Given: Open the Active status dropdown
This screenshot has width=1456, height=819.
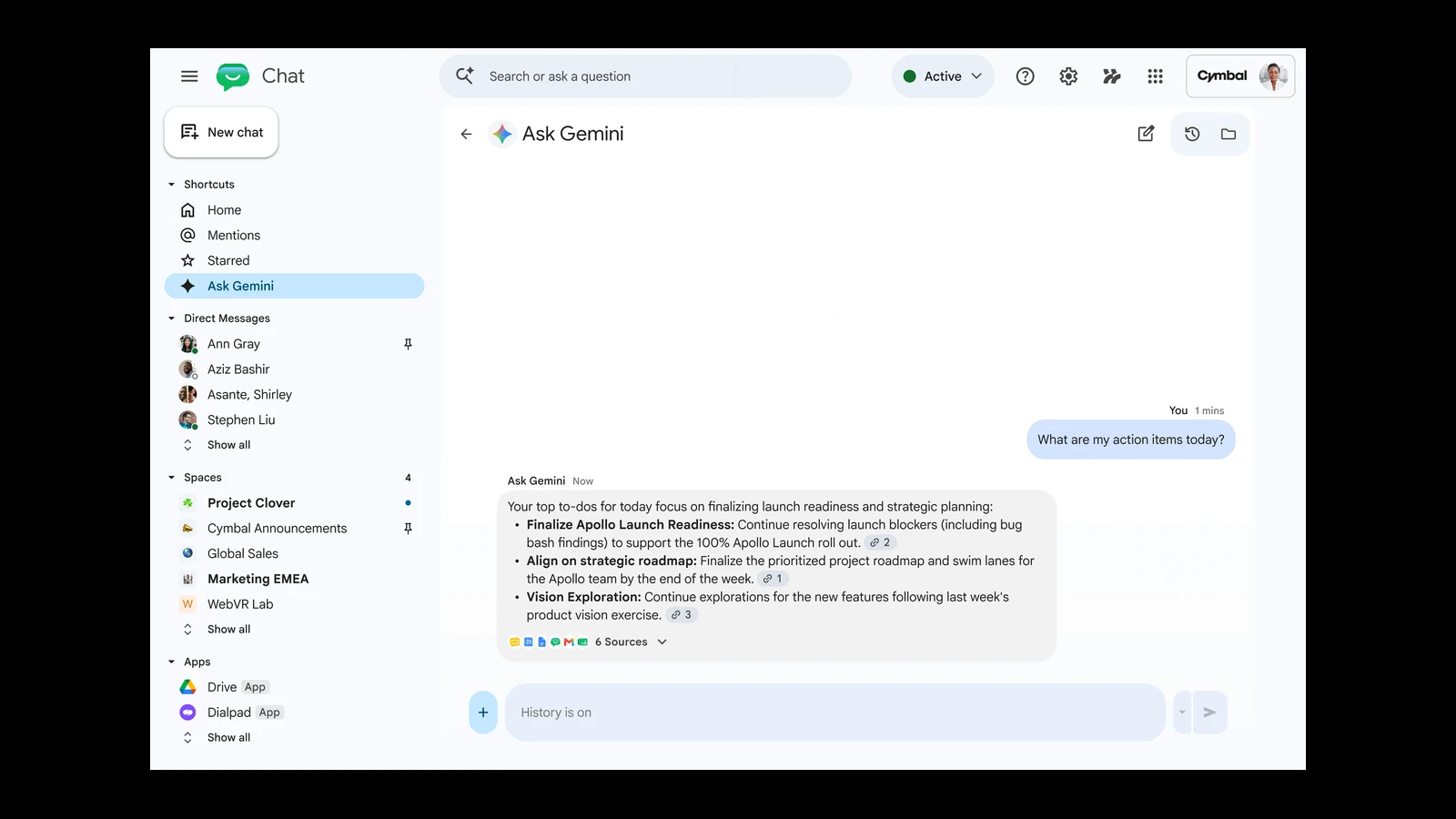Looking at the screenshot, I should pos(943,76).
